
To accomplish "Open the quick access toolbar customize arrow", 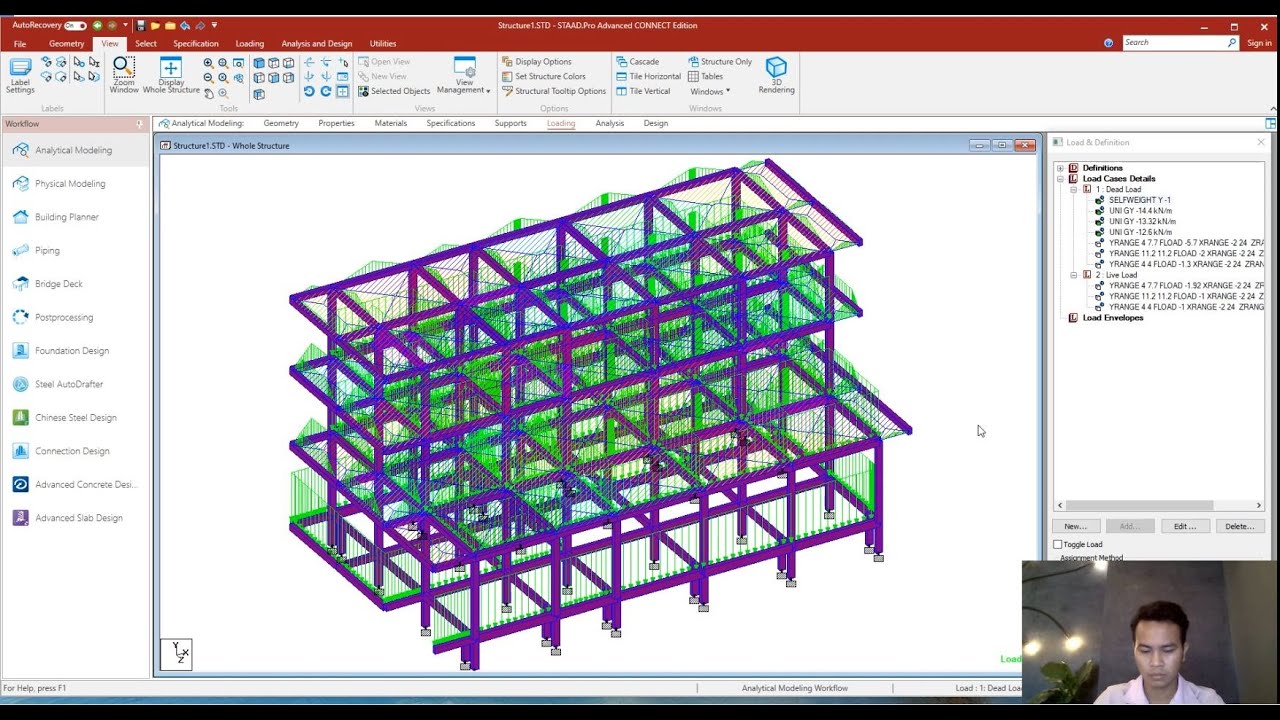I will (214, 25).
